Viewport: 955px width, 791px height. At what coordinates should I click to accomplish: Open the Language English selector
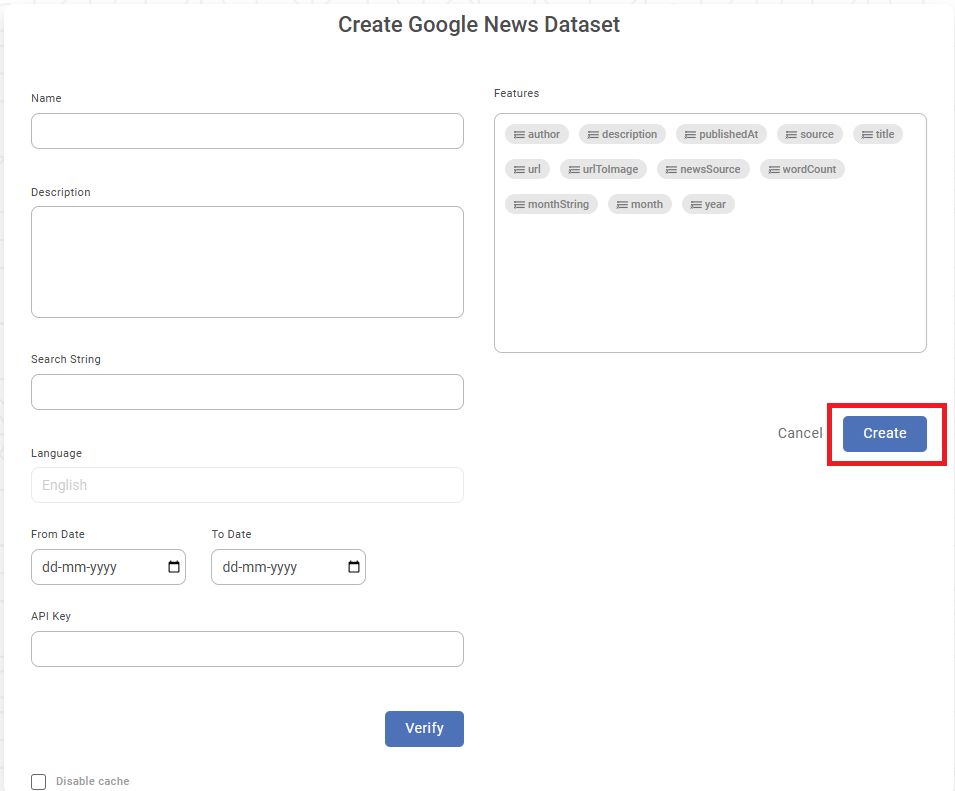click(247, 485)
